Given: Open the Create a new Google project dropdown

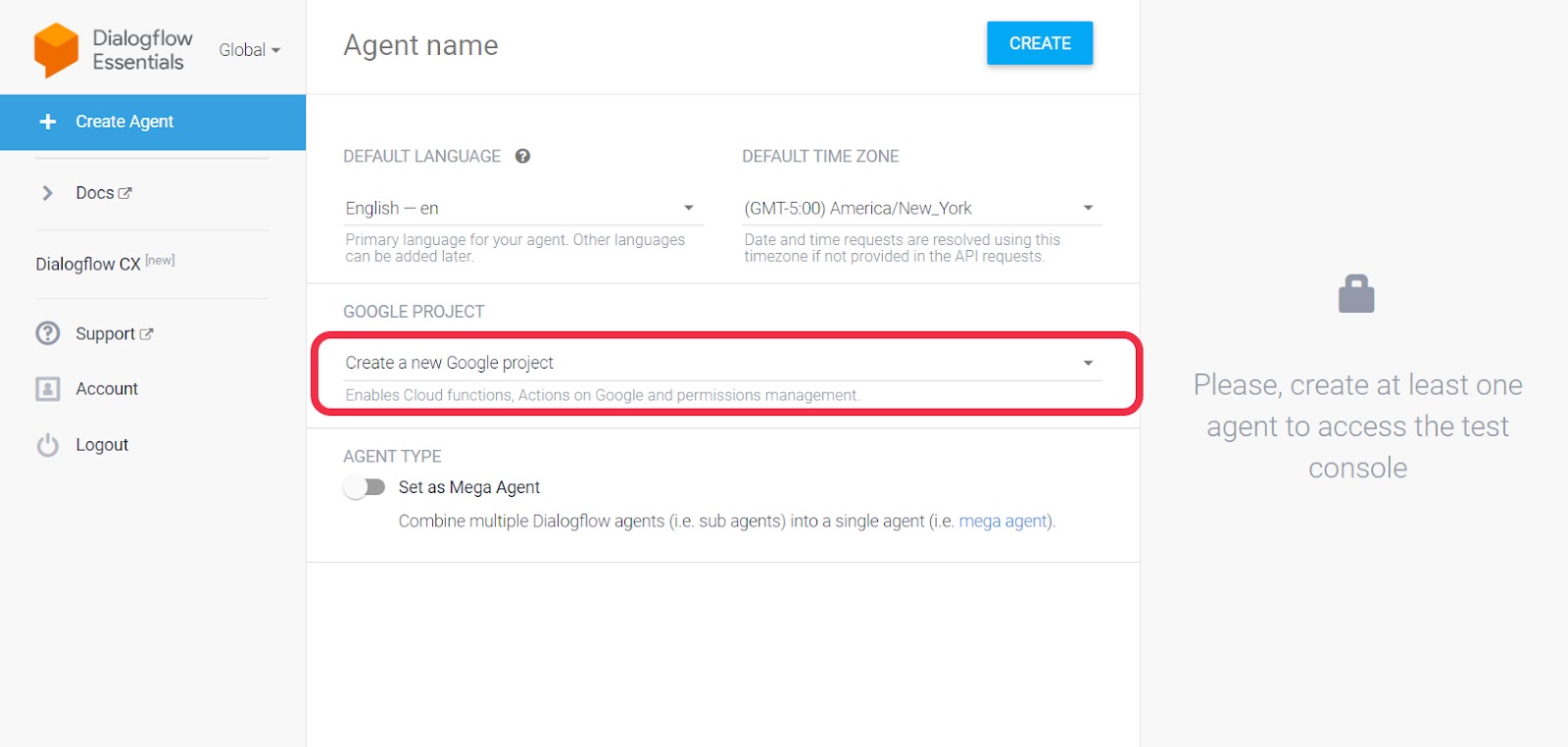Looking at the screenshot, I should (723, 363).
